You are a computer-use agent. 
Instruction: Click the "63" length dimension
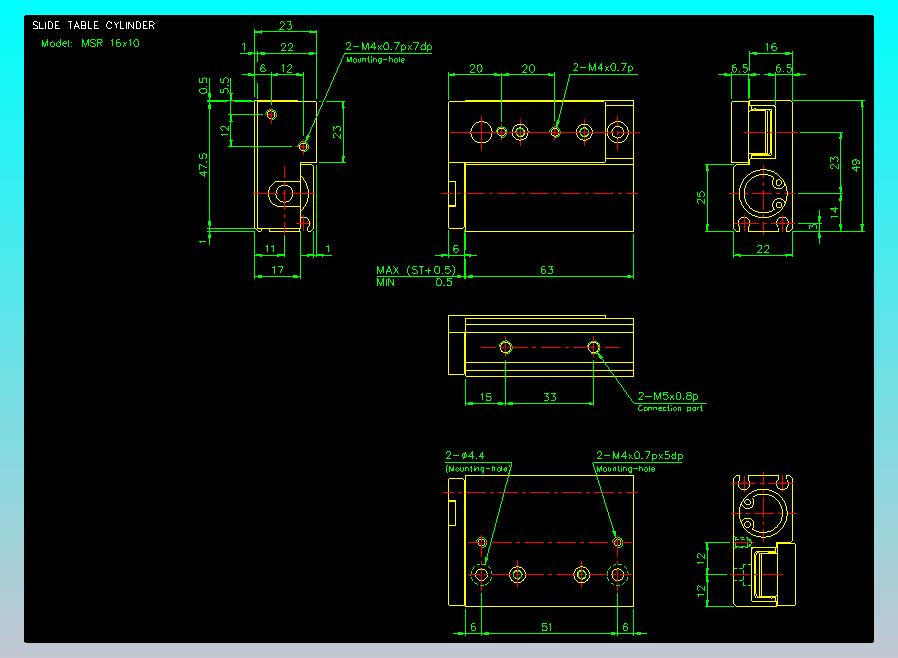(547, 270)
